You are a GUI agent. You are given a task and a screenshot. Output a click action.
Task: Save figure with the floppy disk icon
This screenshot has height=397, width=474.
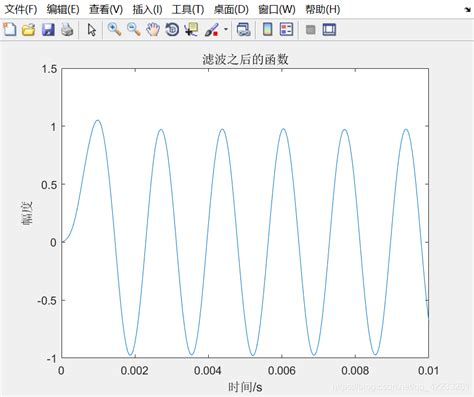click(48, 30)
